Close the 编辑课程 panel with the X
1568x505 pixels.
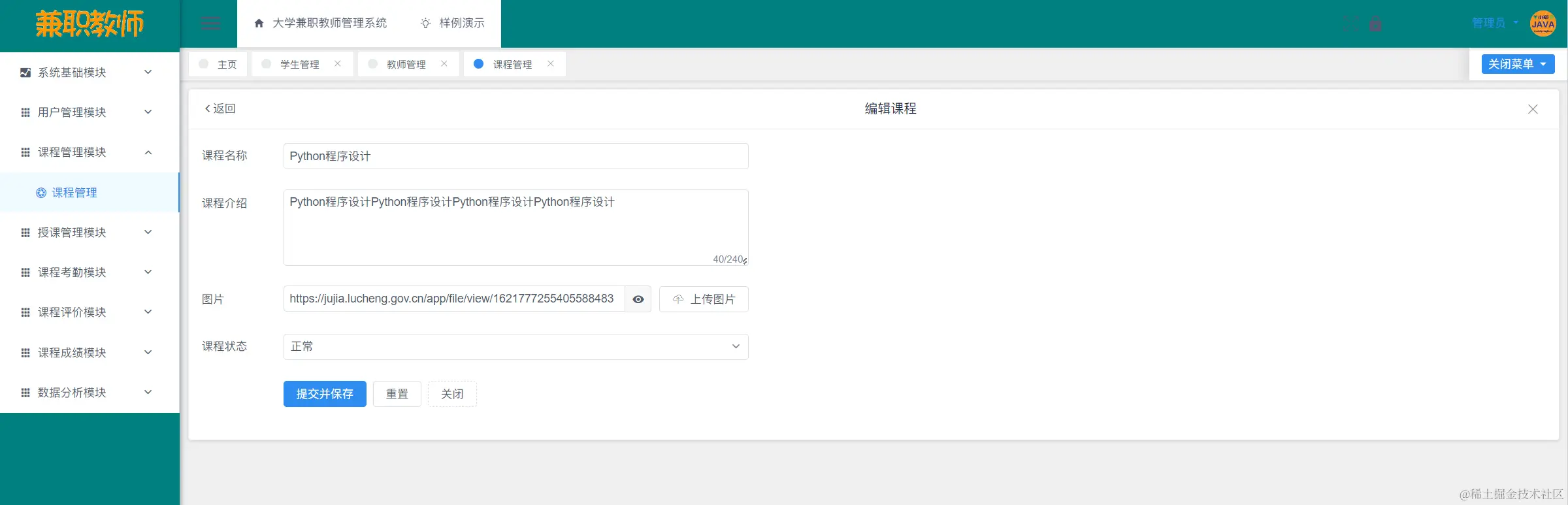coord(1533,109)
